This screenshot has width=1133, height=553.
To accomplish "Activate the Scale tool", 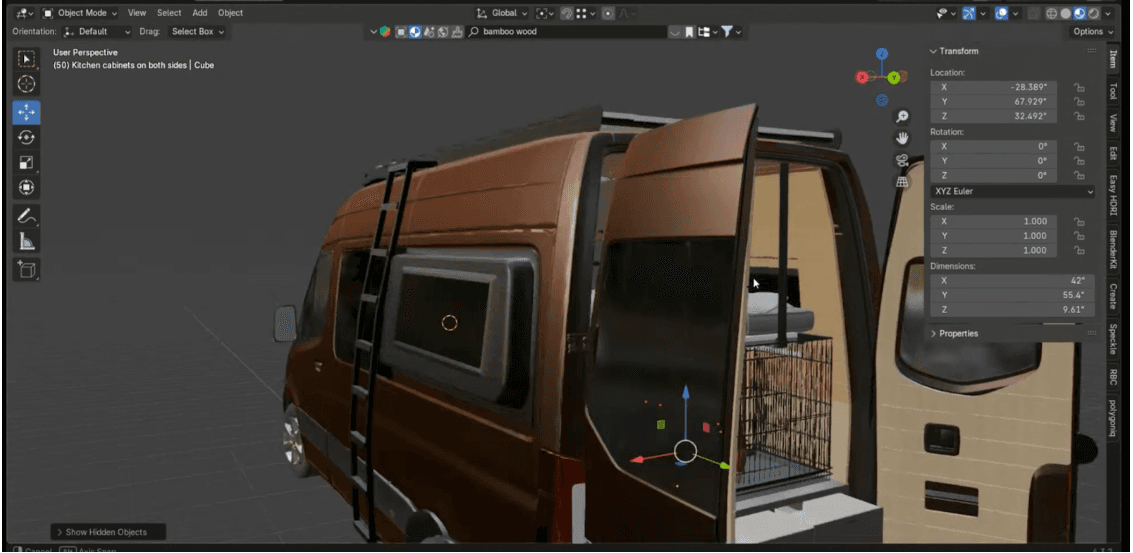I will [x=27, y=163].
